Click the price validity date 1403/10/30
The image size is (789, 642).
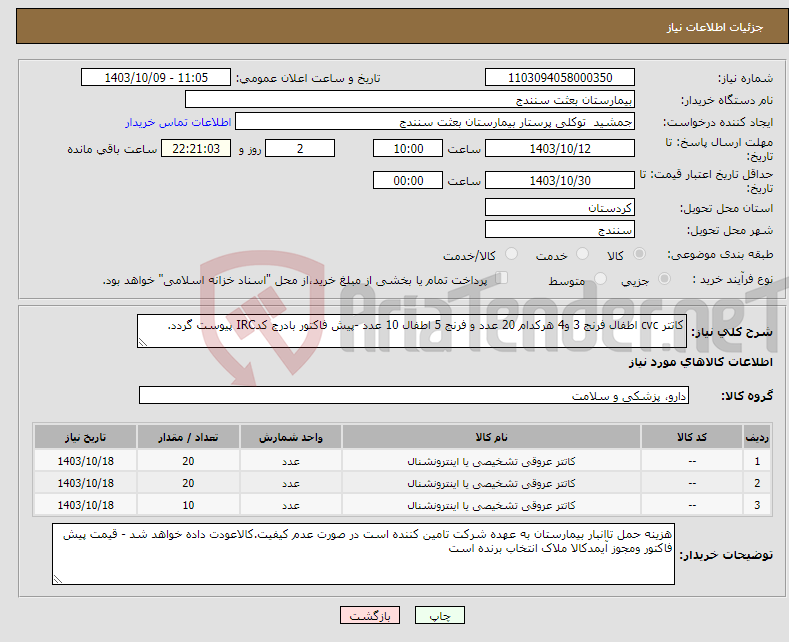click(560, 180)
